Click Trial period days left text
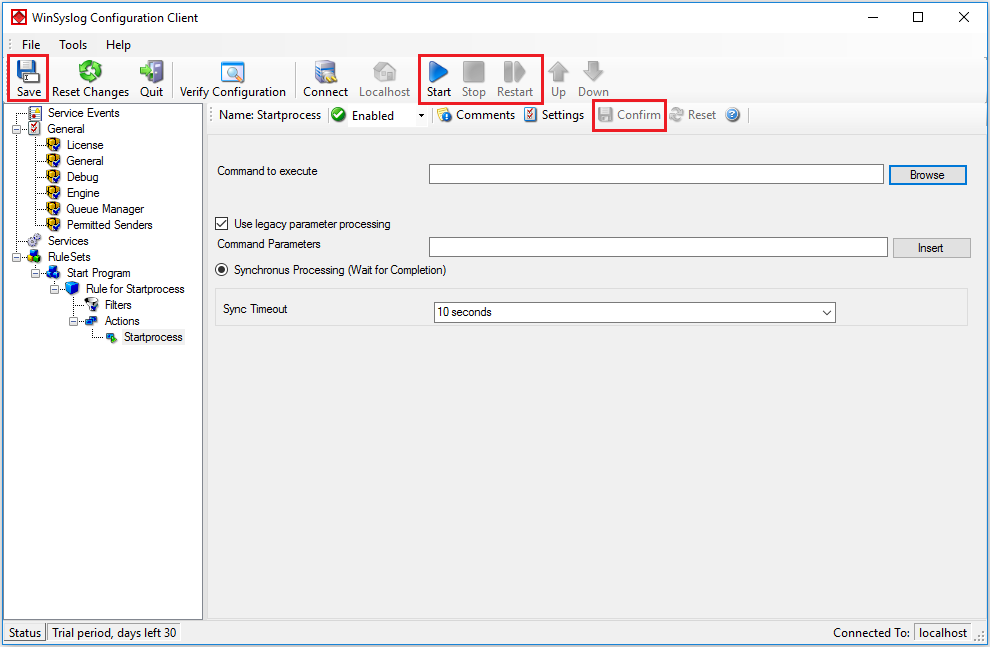 pos(114,632)
